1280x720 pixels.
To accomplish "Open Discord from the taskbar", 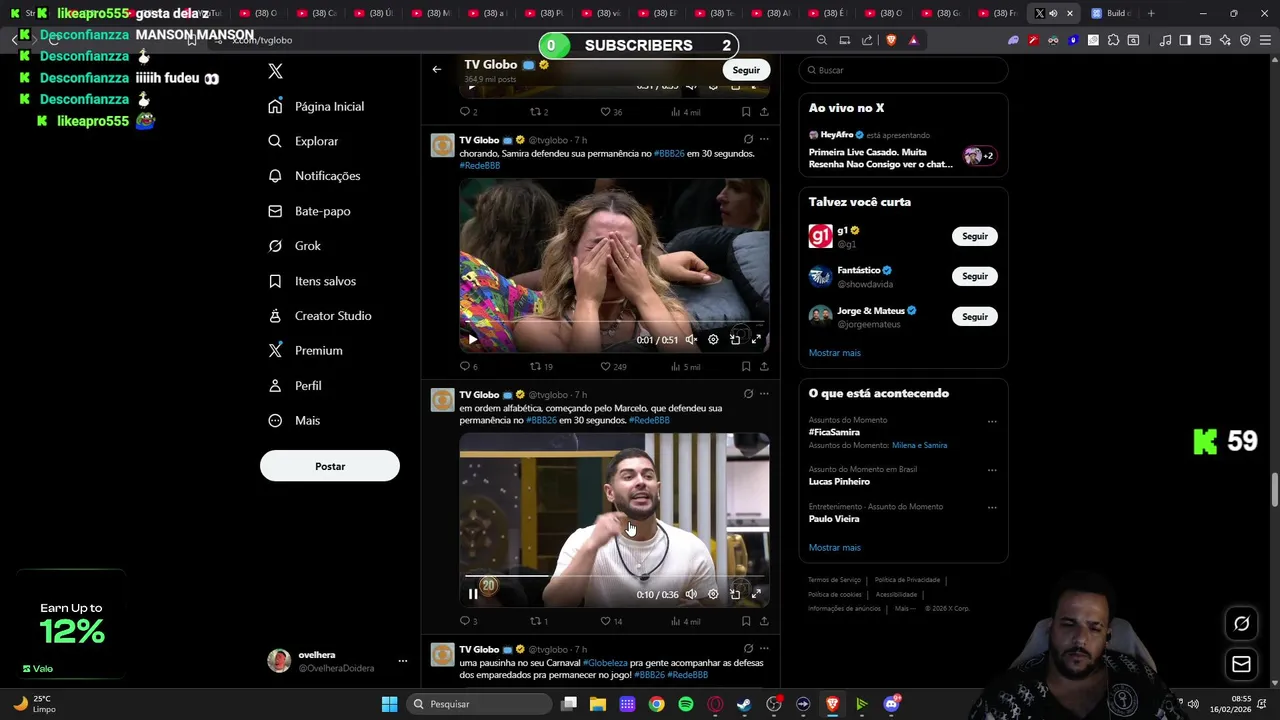I will coord(891,704).
